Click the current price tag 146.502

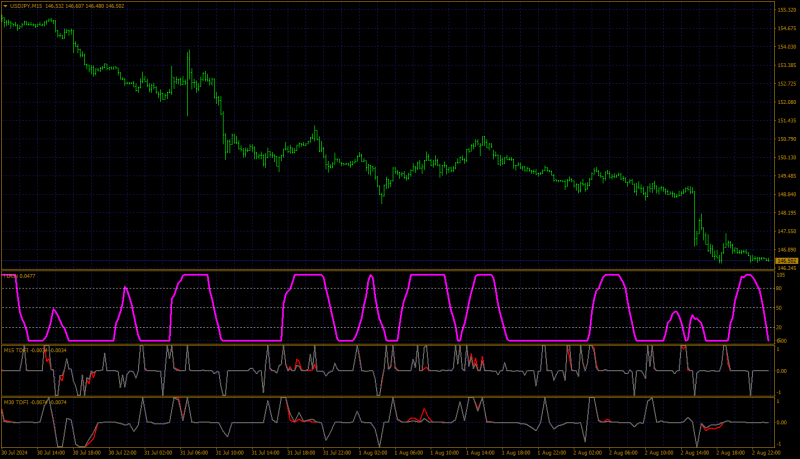787,261
